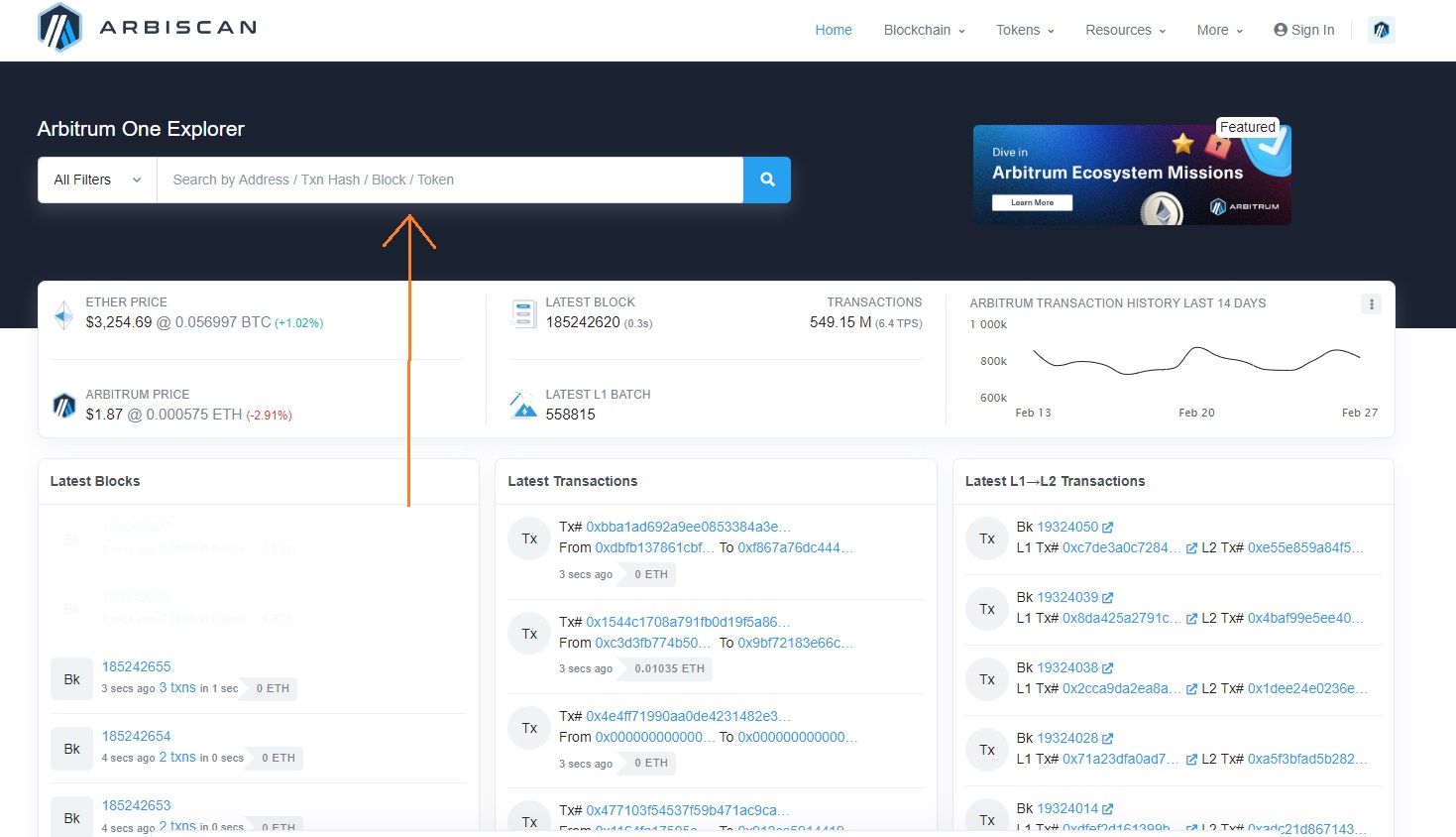
Task: Open the Tokens dropdown menu
Action: click(x=1025, y=30)
